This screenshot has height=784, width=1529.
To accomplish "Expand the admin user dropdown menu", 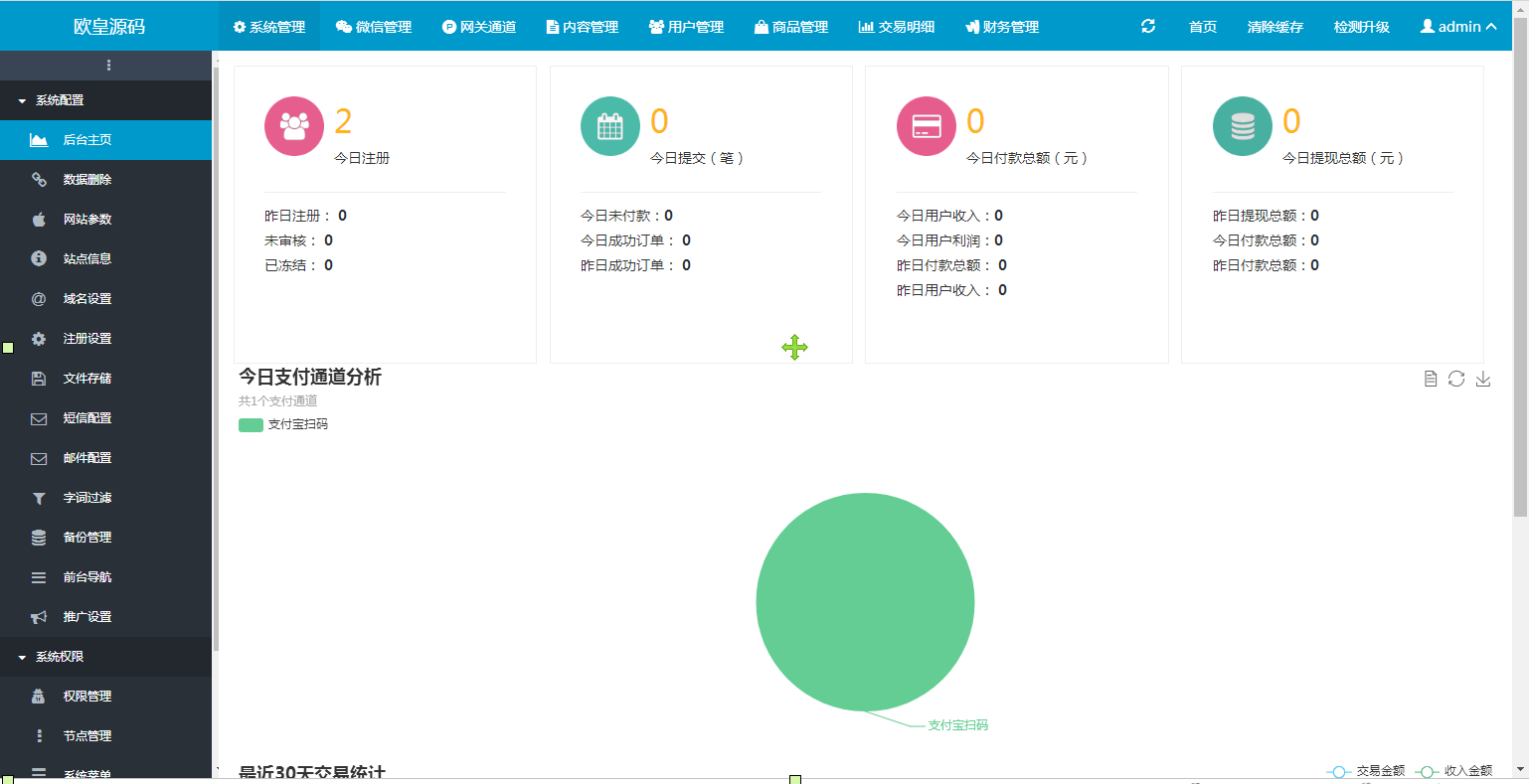I will (1457, 27).
